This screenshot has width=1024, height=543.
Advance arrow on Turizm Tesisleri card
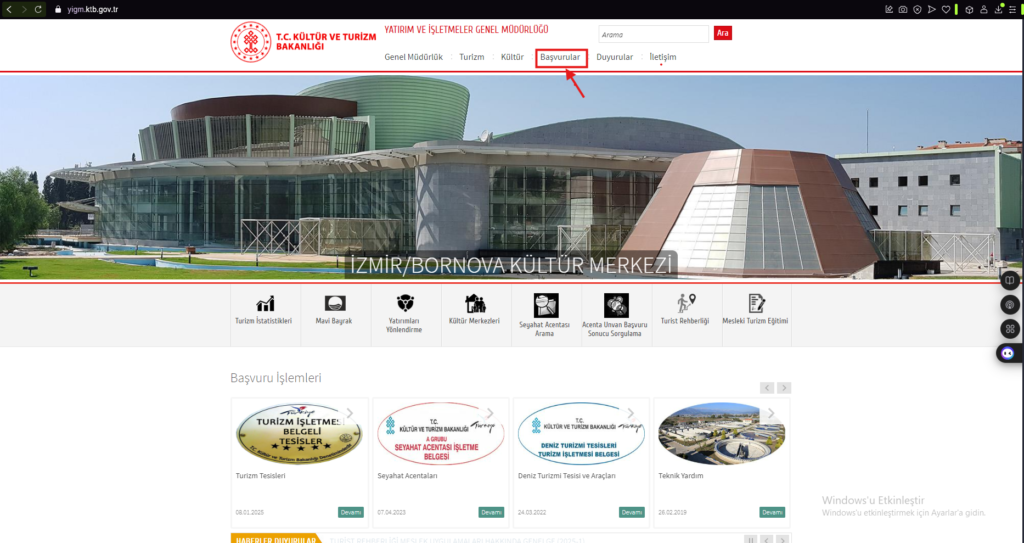pyautogui.click(x=350, y=414)
